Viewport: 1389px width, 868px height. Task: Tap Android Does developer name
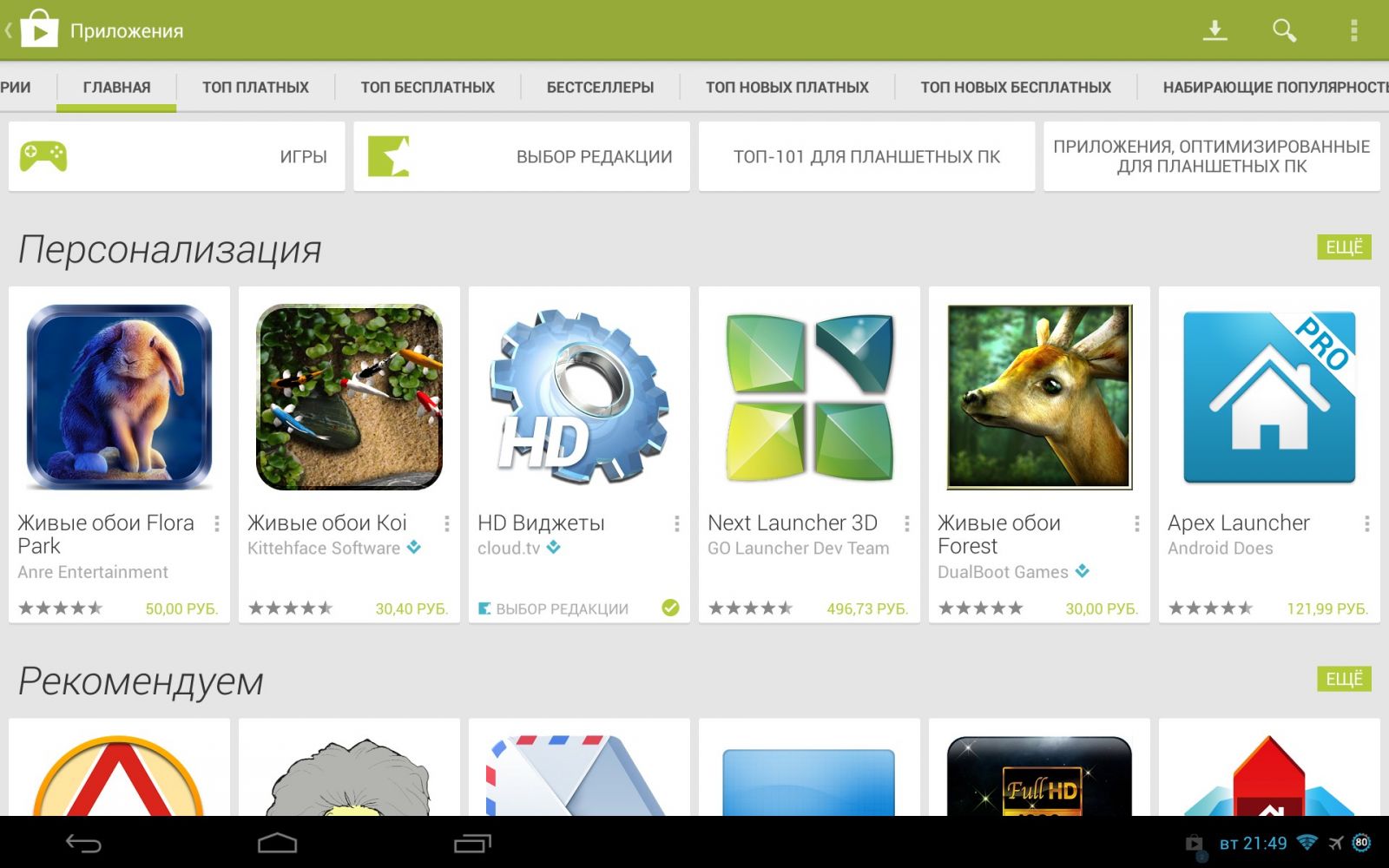pos(1221,548)
